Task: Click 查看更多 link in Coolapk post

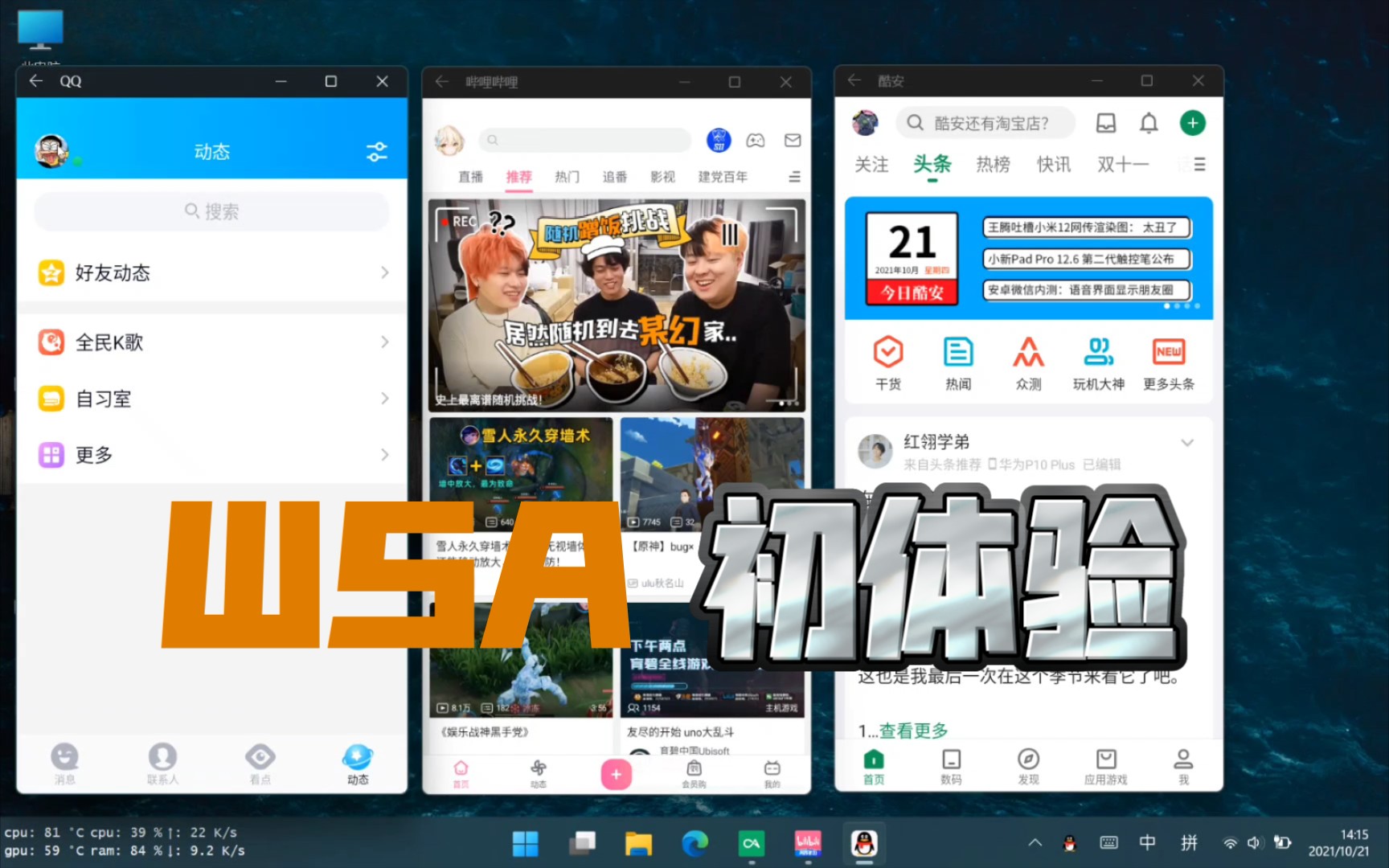Action: tap(913, 731)
